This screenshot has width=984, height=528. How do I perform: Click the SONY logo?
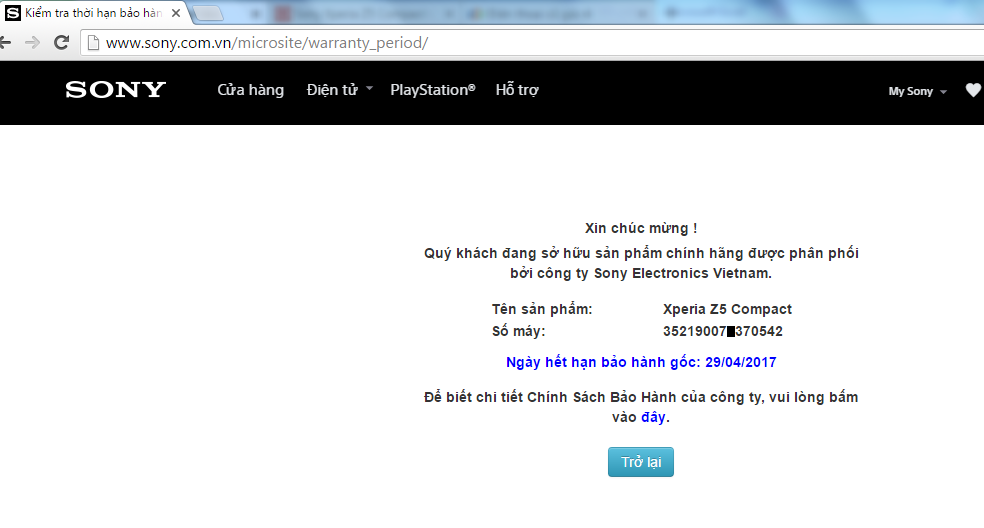115,90
